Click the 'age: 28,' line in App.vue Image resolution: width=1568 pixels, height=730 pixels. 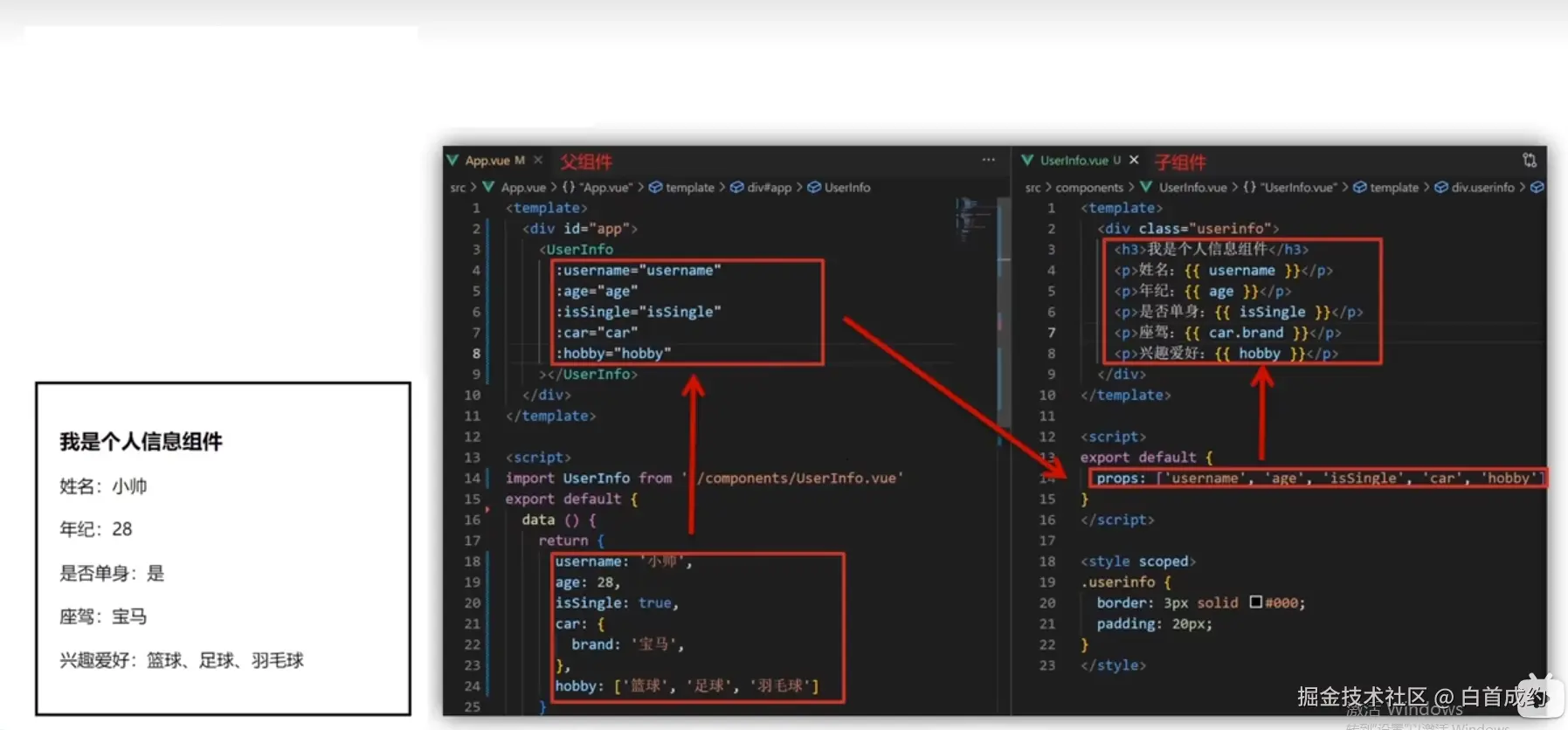[x=588, y=582]
